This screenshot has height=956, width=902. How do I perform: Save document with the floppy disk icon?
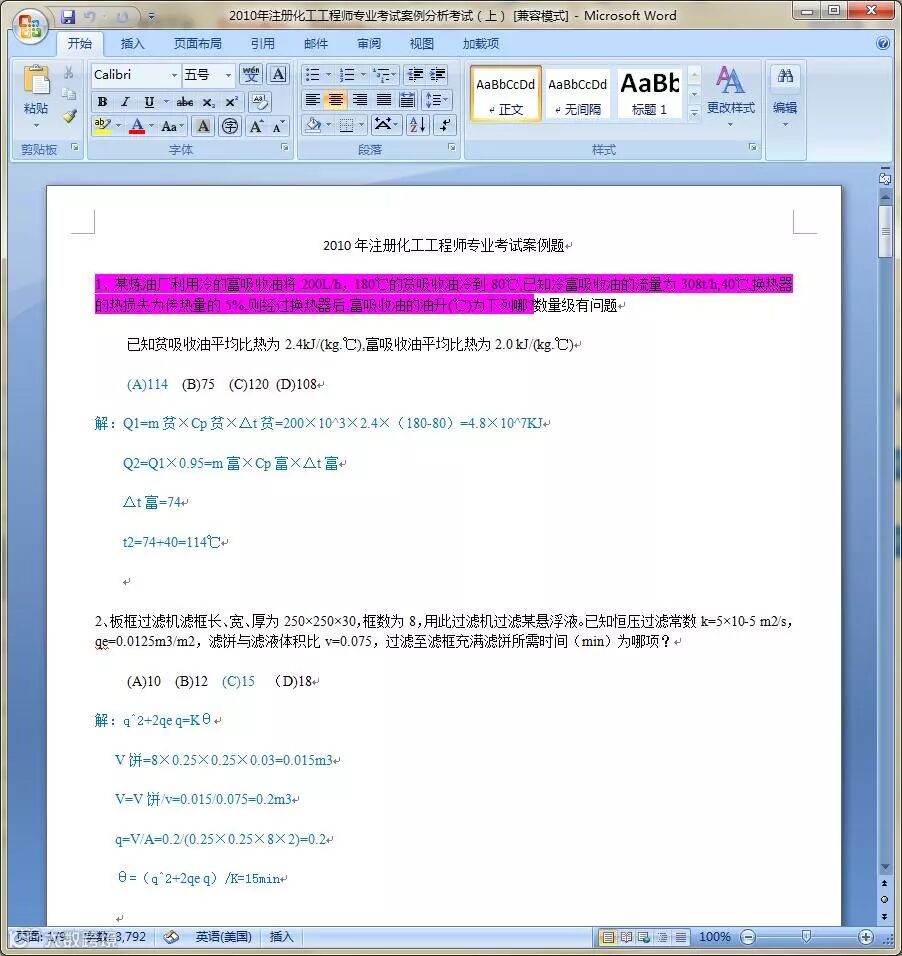click(x=68, y=16)
